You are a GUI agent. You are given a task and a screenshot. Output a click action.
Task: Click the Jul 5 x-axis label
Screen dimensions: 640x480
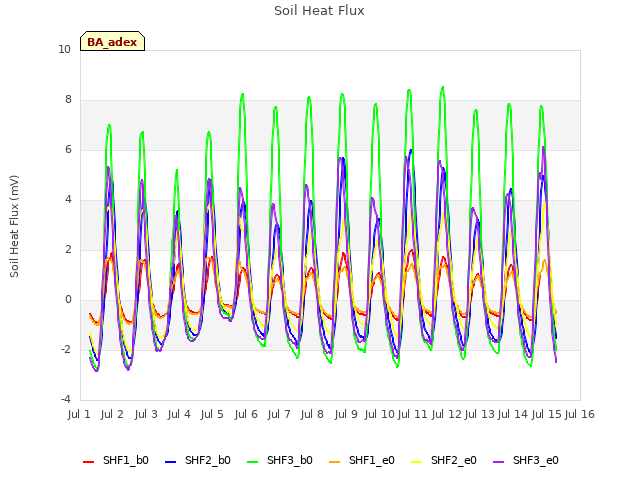coord(212,414)
